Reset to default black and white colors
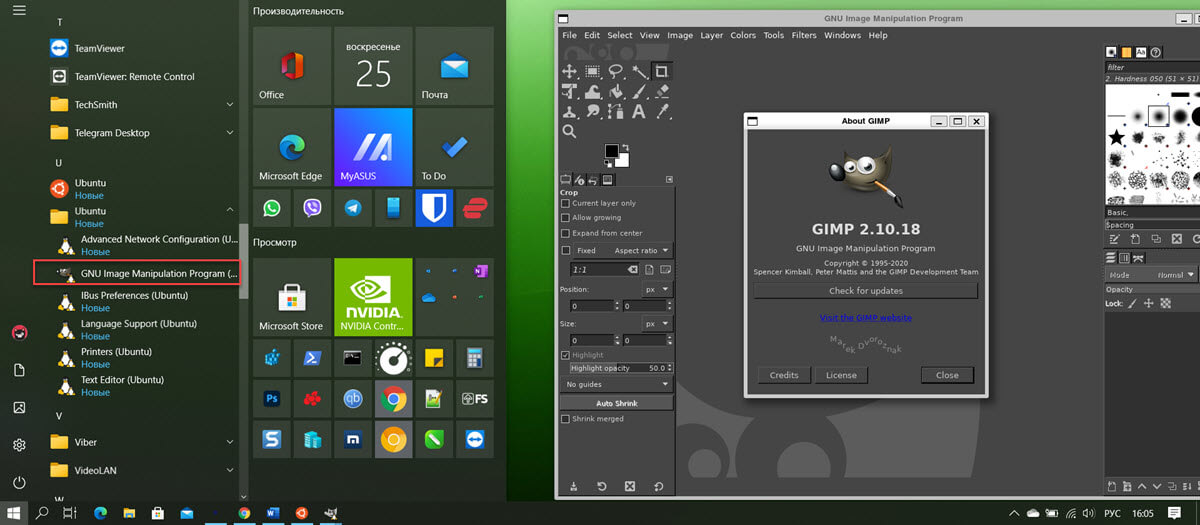The height and width of the screenshot is (525, 1200). pos(608,164)
